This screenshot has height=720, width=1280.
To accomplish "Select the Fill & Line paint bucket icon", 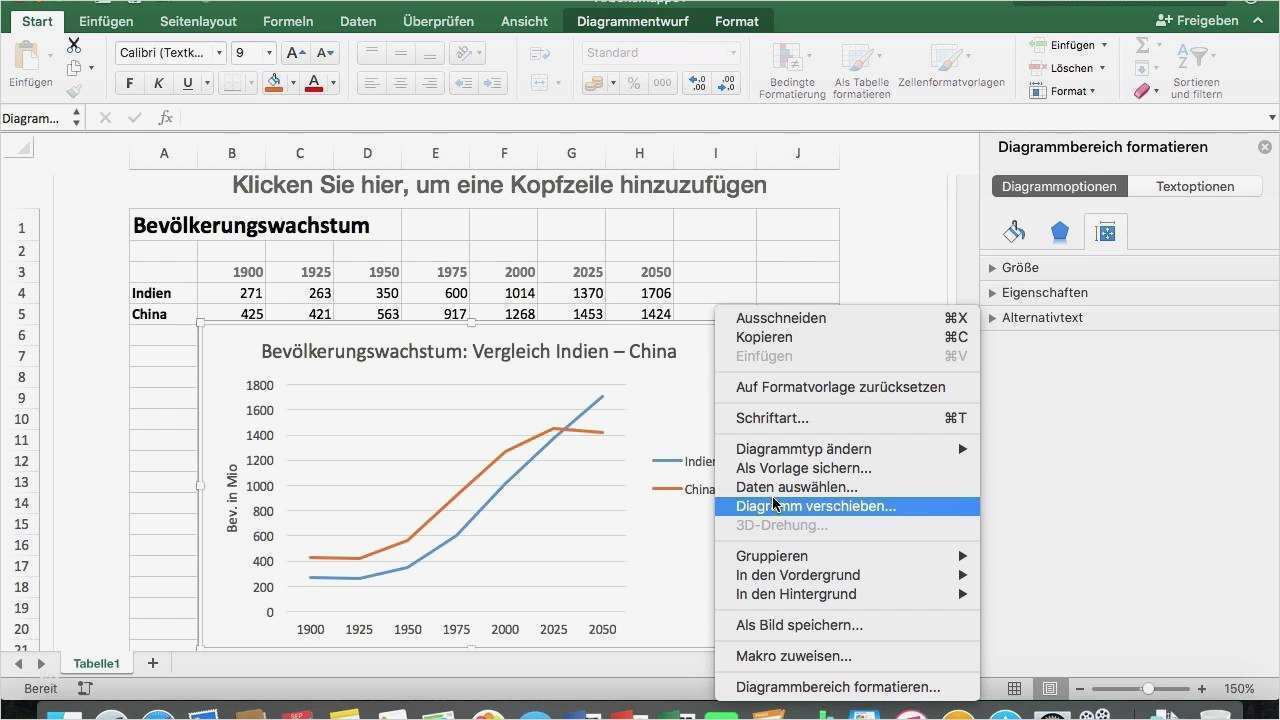I will pyautogui.click(x=1014, y=232).
